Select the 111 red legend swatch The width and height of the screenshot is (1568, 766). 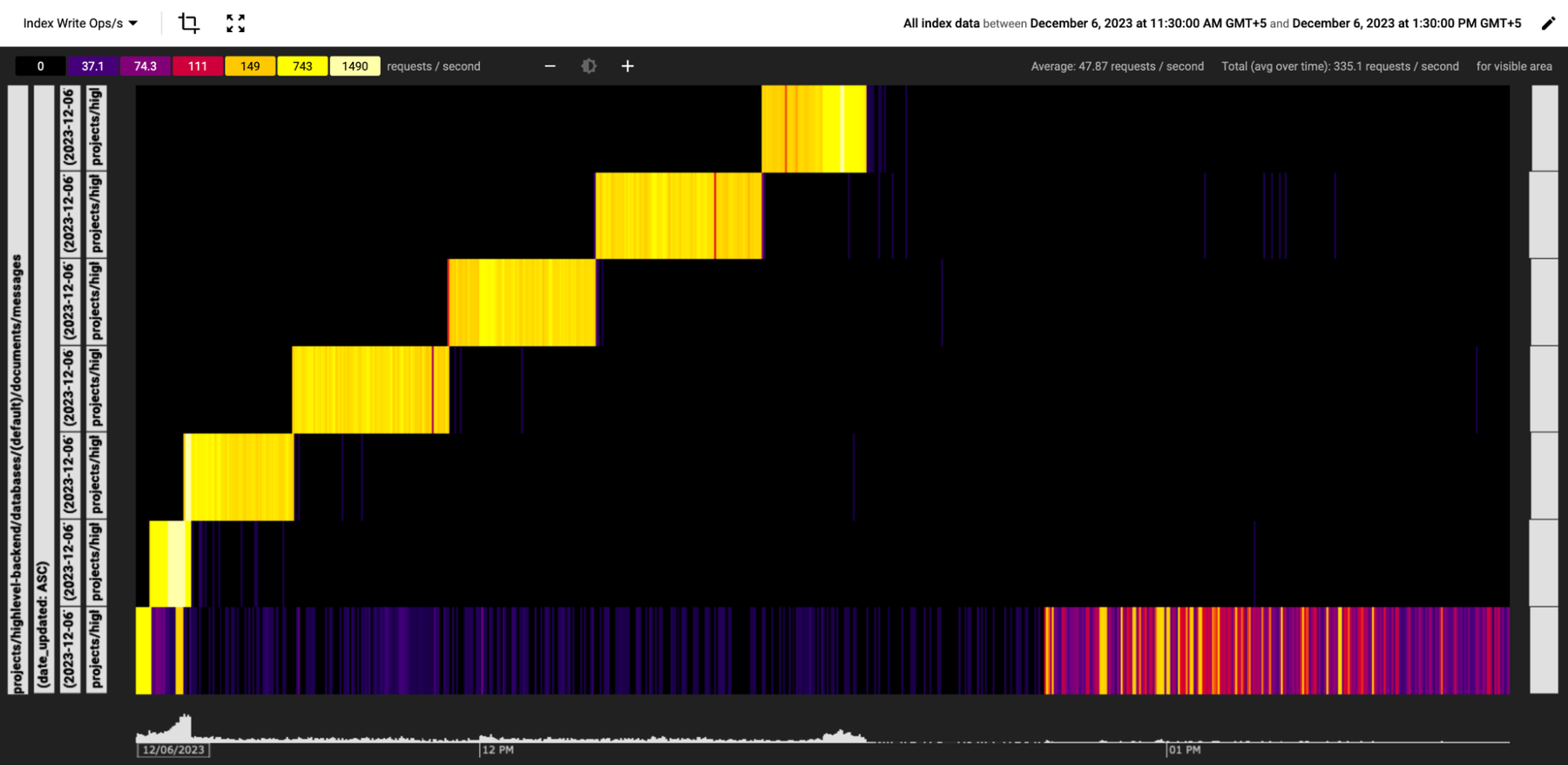198,66
